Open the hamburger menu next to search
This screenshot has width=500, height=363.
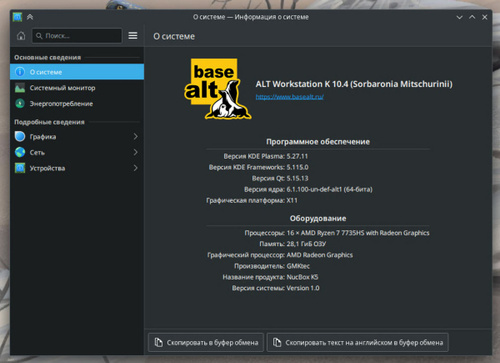tap(133, 36)
